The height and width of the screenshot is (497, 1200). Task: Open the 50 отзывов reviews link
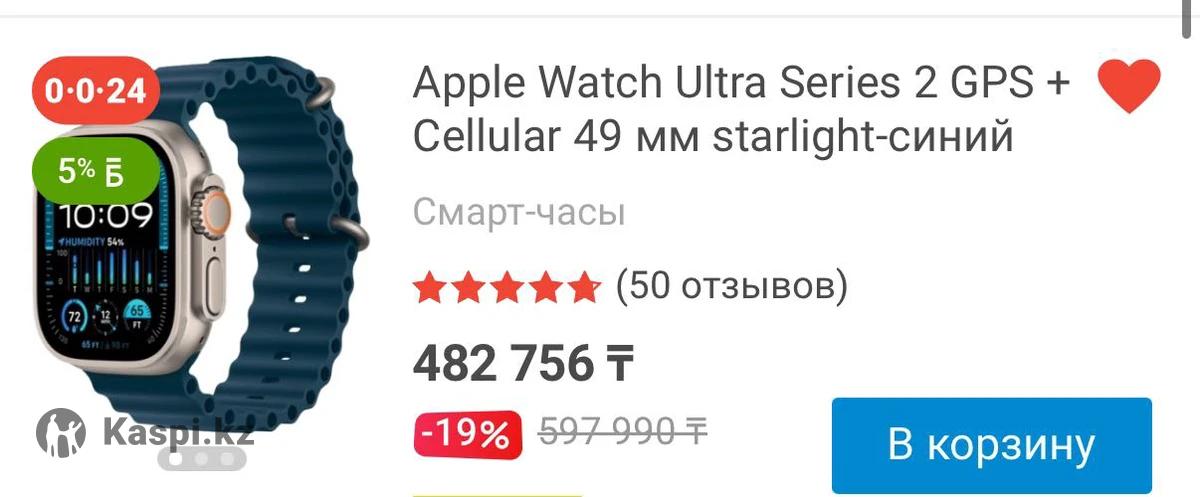tap(732, 288)
